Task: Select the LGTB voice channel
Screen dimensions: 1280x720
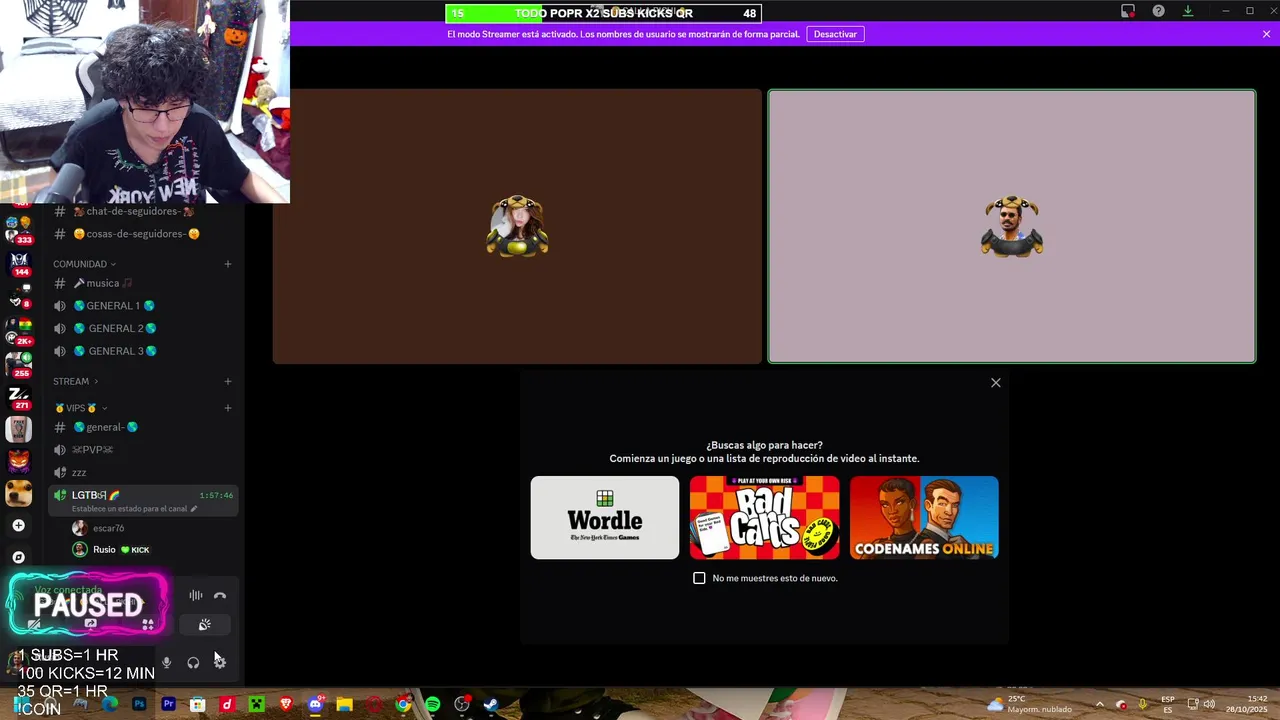Action: coord(143,501)
